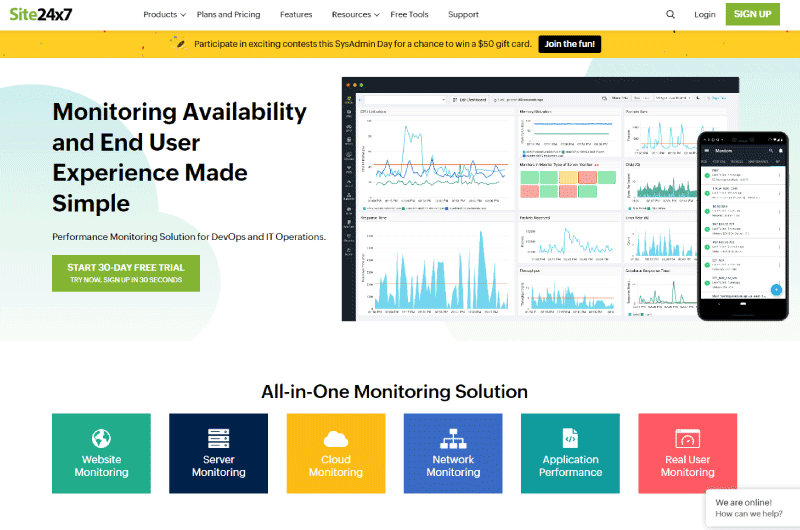Open the Support page
800x530 pixels.
pyautogui.click(x=463, y=14)
